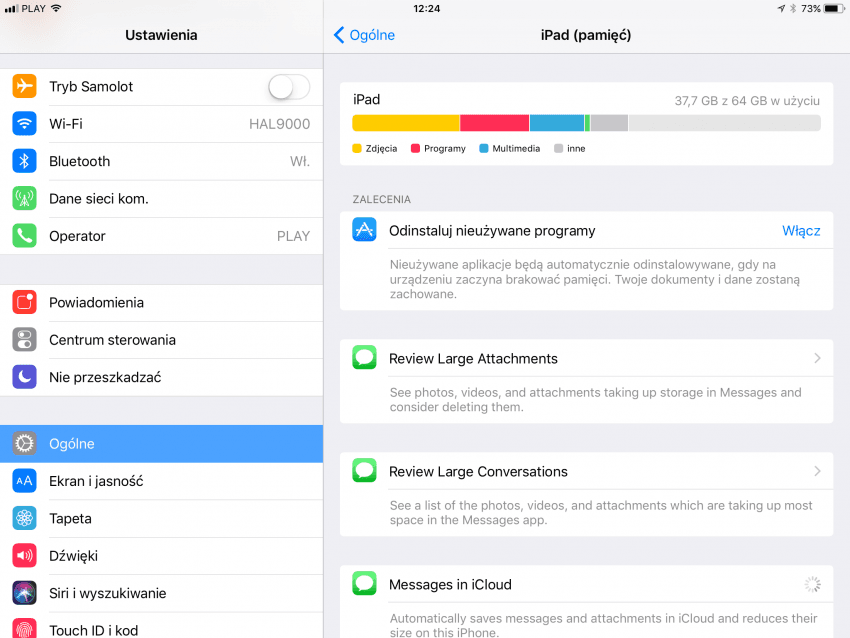Tap Messages icon beside Messages in iCloud
Viewport: 850px width, 638px height.
pos(364,583)
